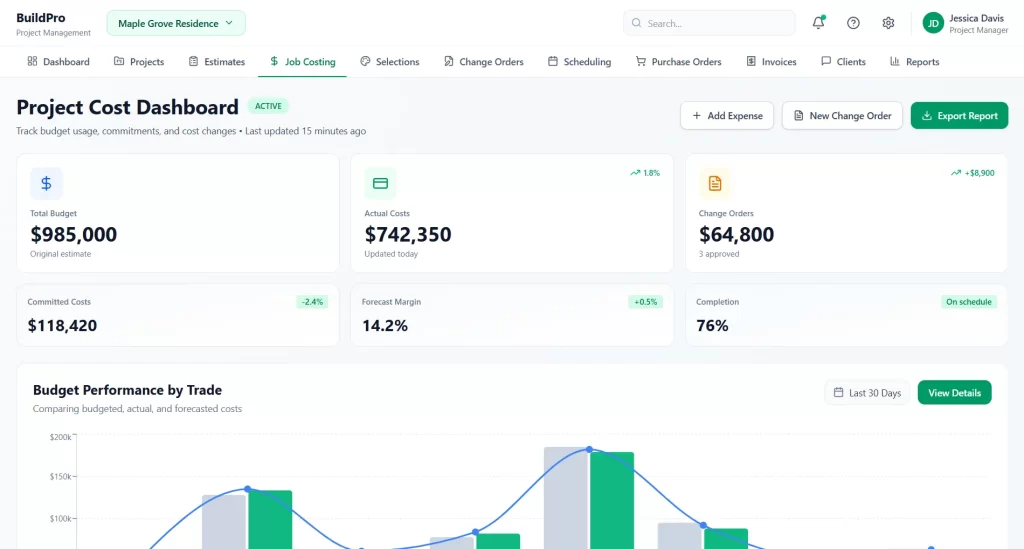Open the Maple Grove Residence project dropdown
Screen dimensions: 1024x549
pyautogui.click(x=176, y=24)
